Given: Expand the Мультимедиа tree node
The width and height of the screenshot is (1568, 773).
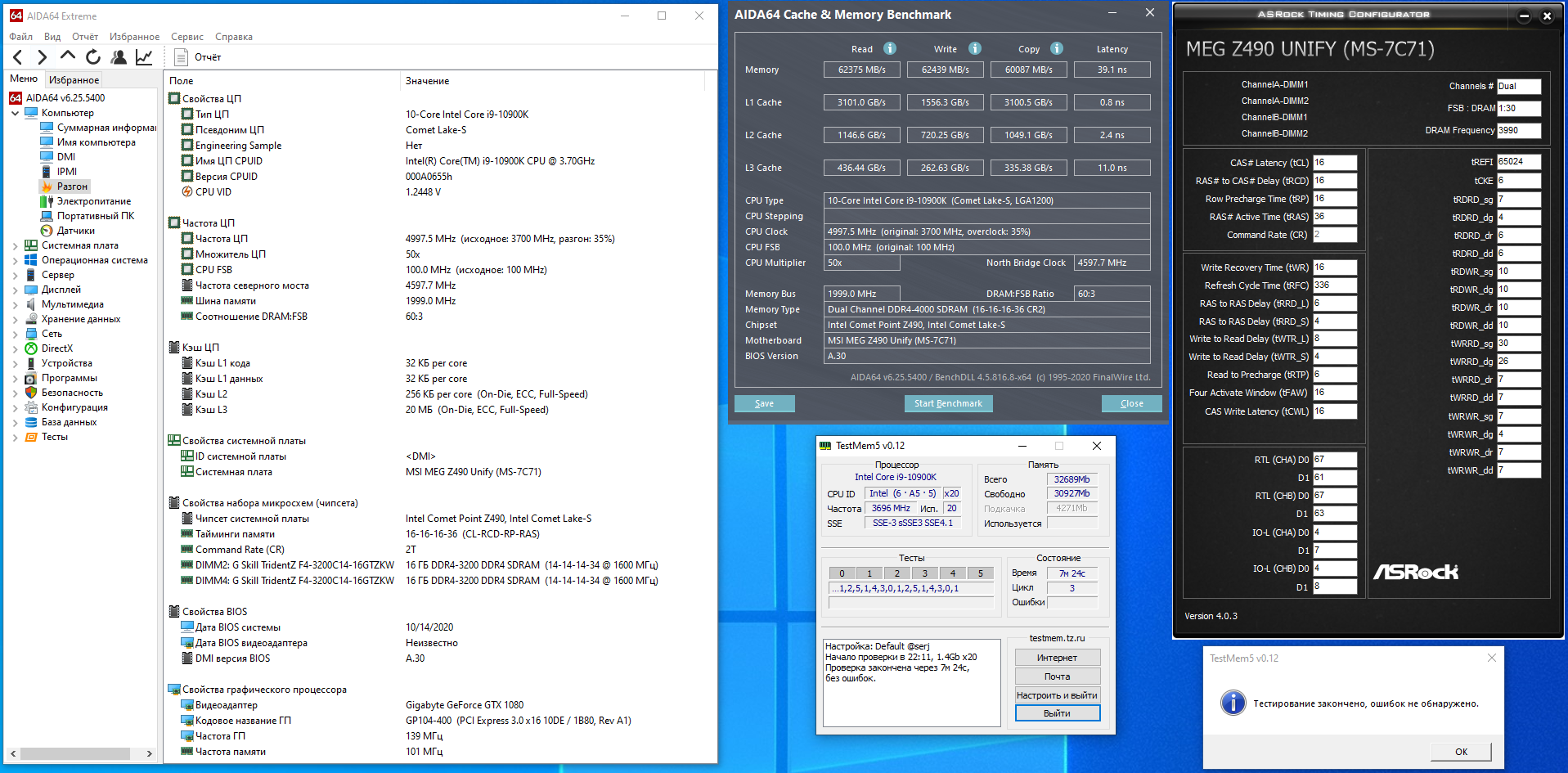Looking at the screenshot, I should pos(15,304).
